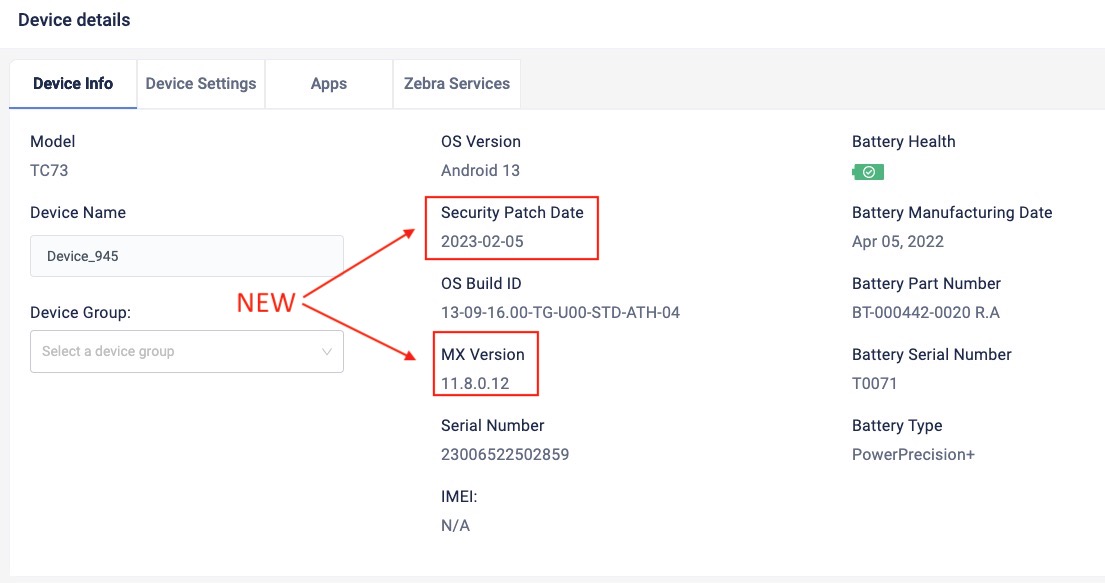The height and width of the screenshot is (583, 1105).
Task: Click the model value TC73
Action: [x=49, y=170]
